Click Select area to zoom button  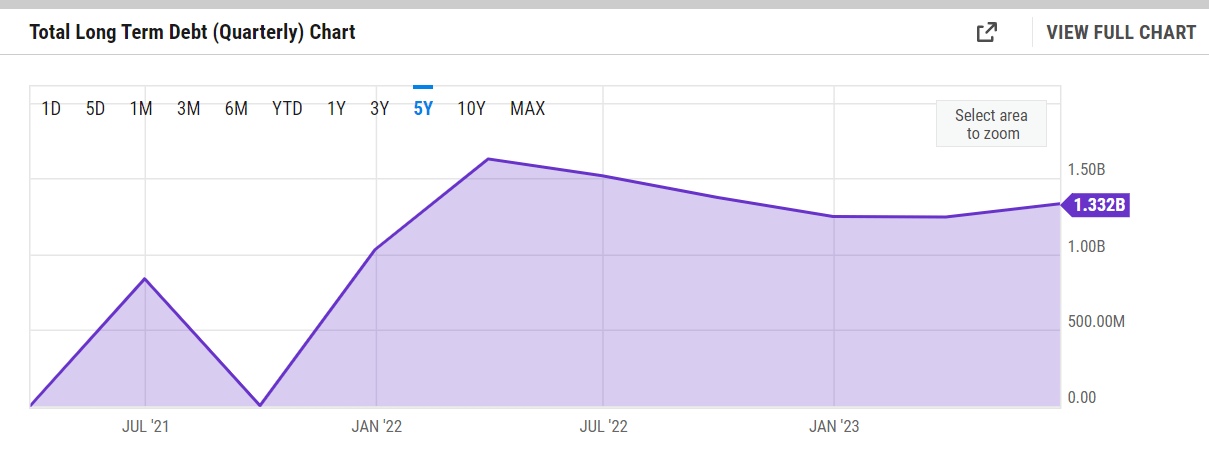click(x=993, y=124)
